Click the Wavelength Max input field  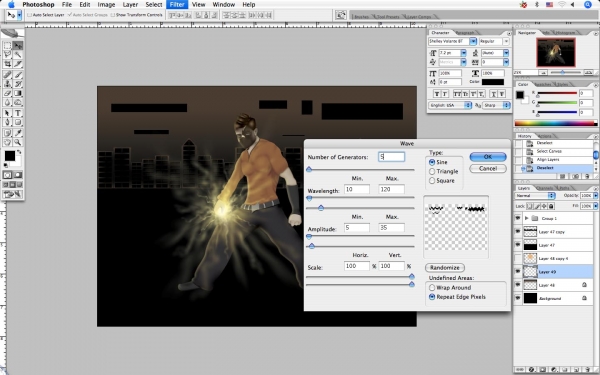391,189
